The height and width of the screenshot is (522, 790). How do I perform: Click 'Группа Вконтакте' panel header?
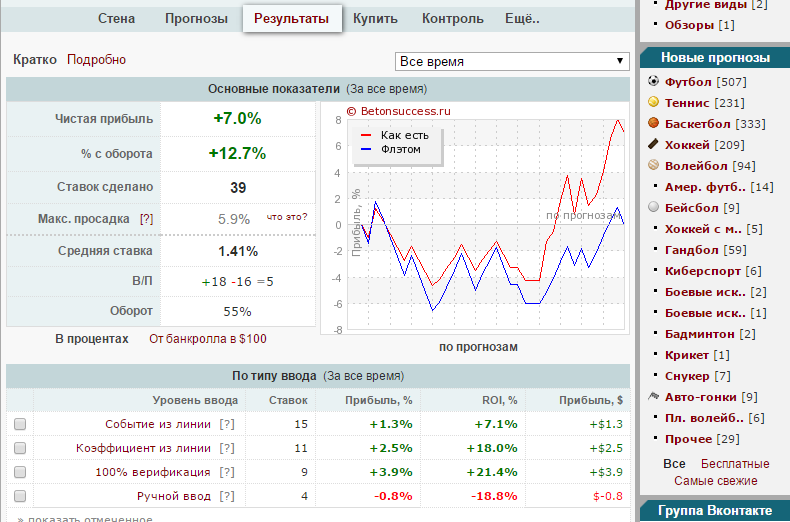tap(715, 511)
